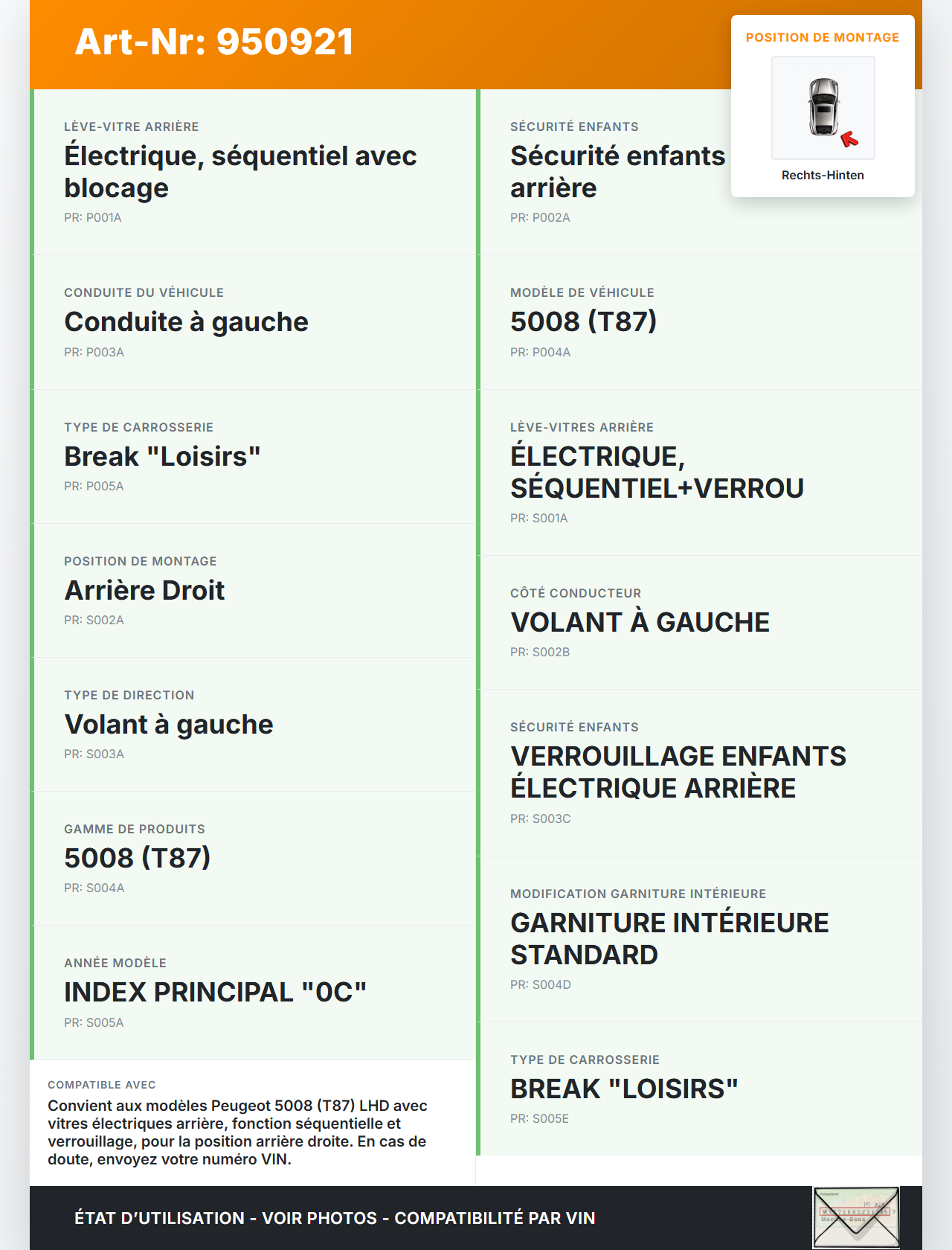
Task: Click the "ÉLECTRIQUE, SÉQUENTIEL+VERROU" entry
Action: (657, 472)
